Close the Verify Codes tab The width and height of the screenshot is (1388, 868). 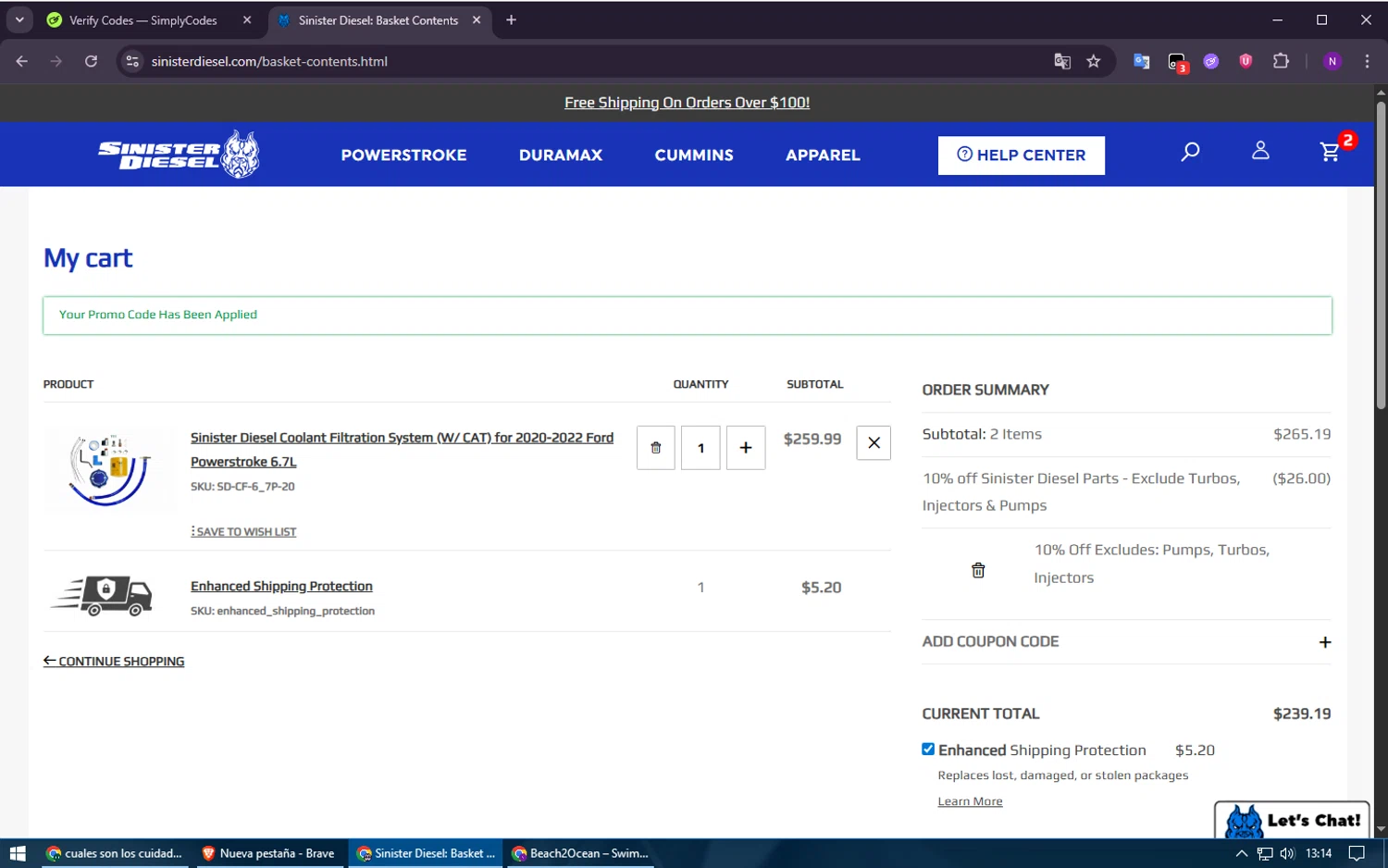(x=247, y=20)
